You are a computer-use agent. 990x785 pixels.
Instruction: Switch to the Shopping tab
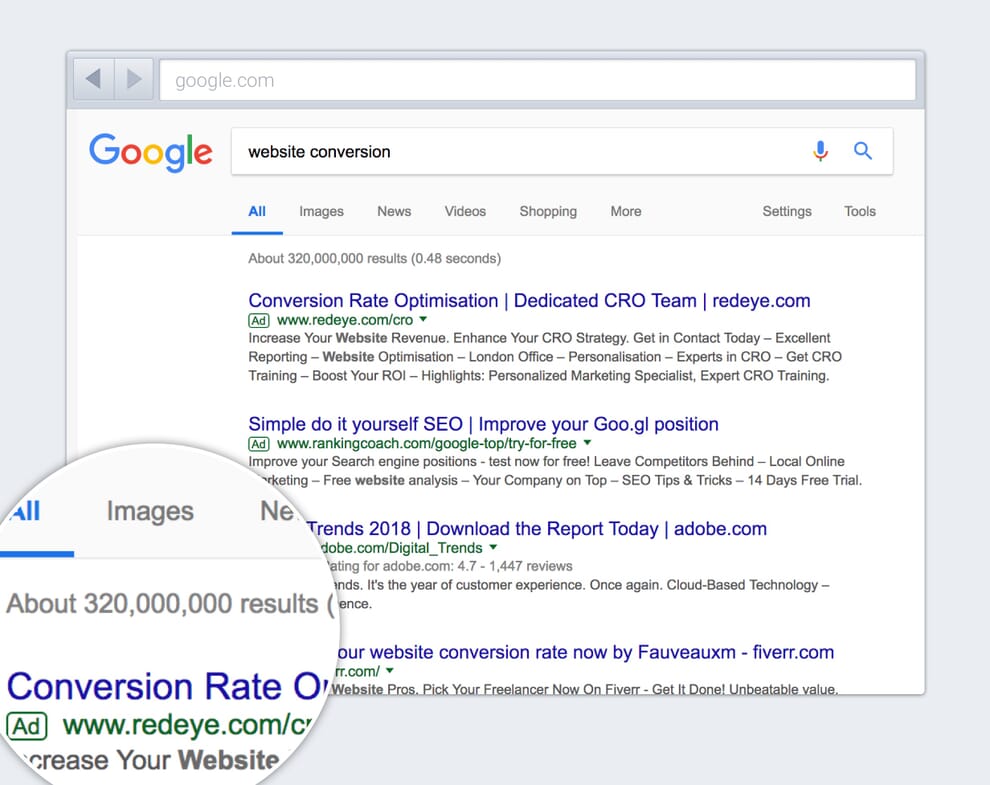pos(548,212)
